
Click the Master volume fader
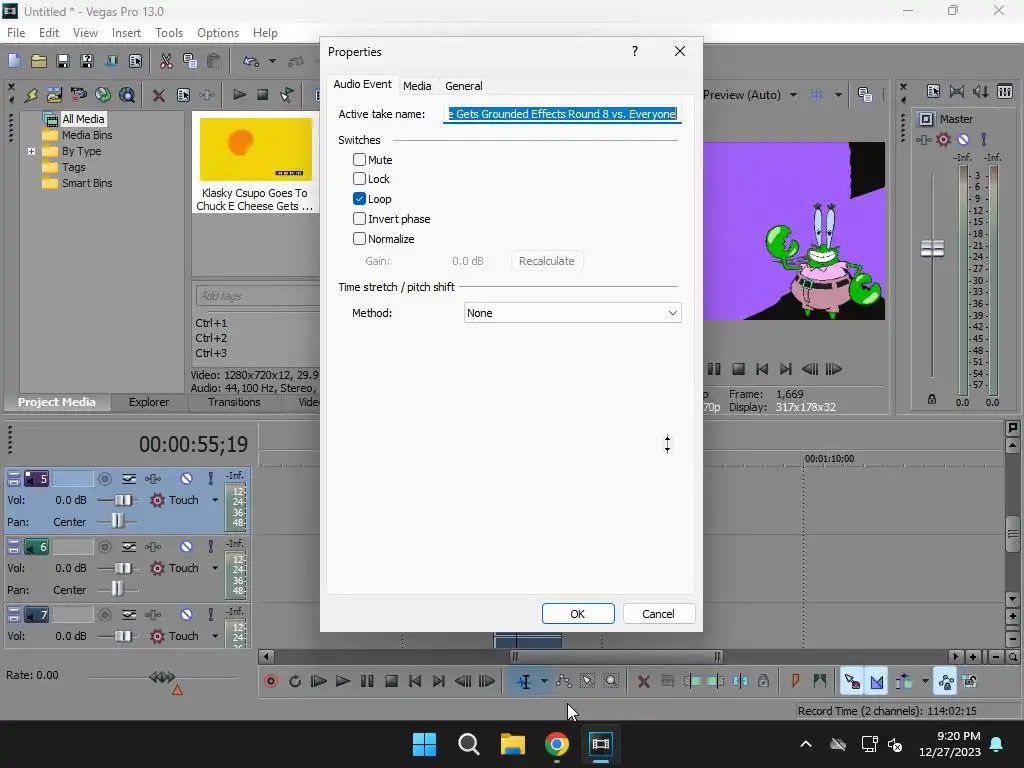[932, 249]
